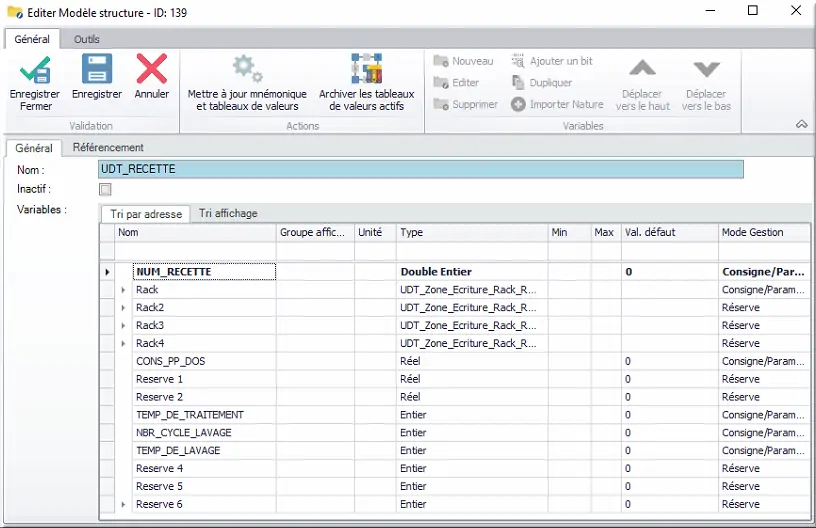Expand the Rack4 row

coord(123,343)
